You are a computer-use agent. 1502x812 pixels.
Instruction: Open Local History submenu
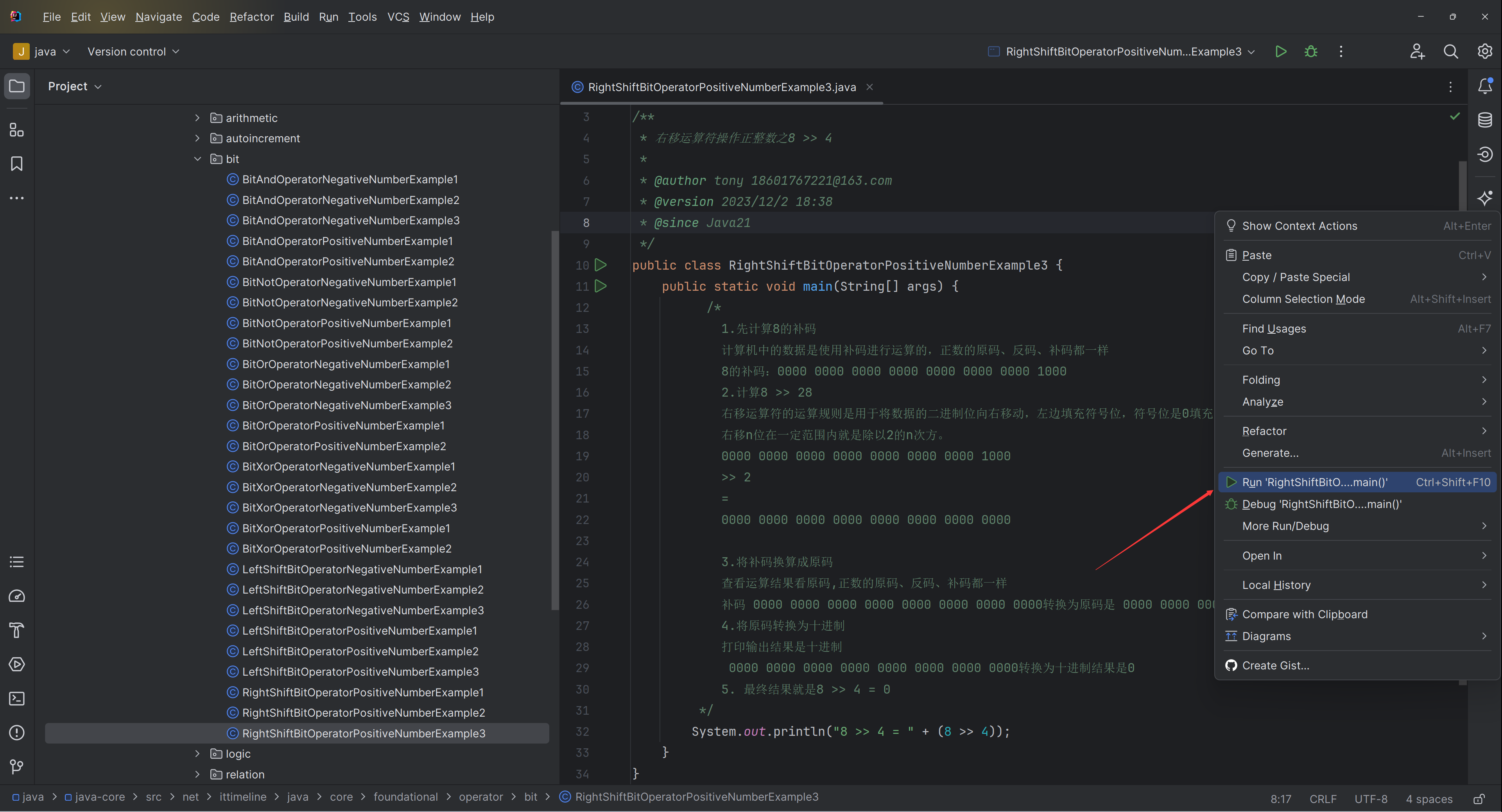pyautogui.click(x=1357, y=585)
